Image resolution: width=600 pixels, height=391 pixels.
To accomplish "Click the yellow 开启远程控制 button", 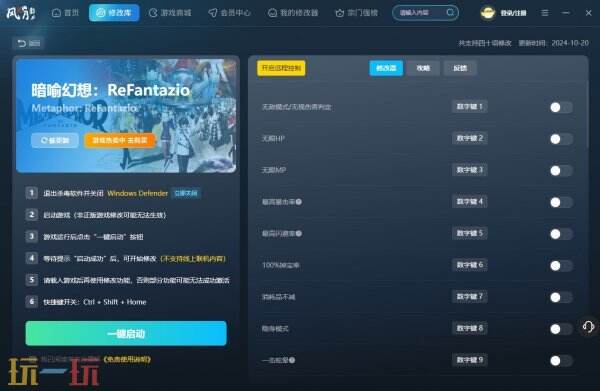I will [x=281, y=68].
